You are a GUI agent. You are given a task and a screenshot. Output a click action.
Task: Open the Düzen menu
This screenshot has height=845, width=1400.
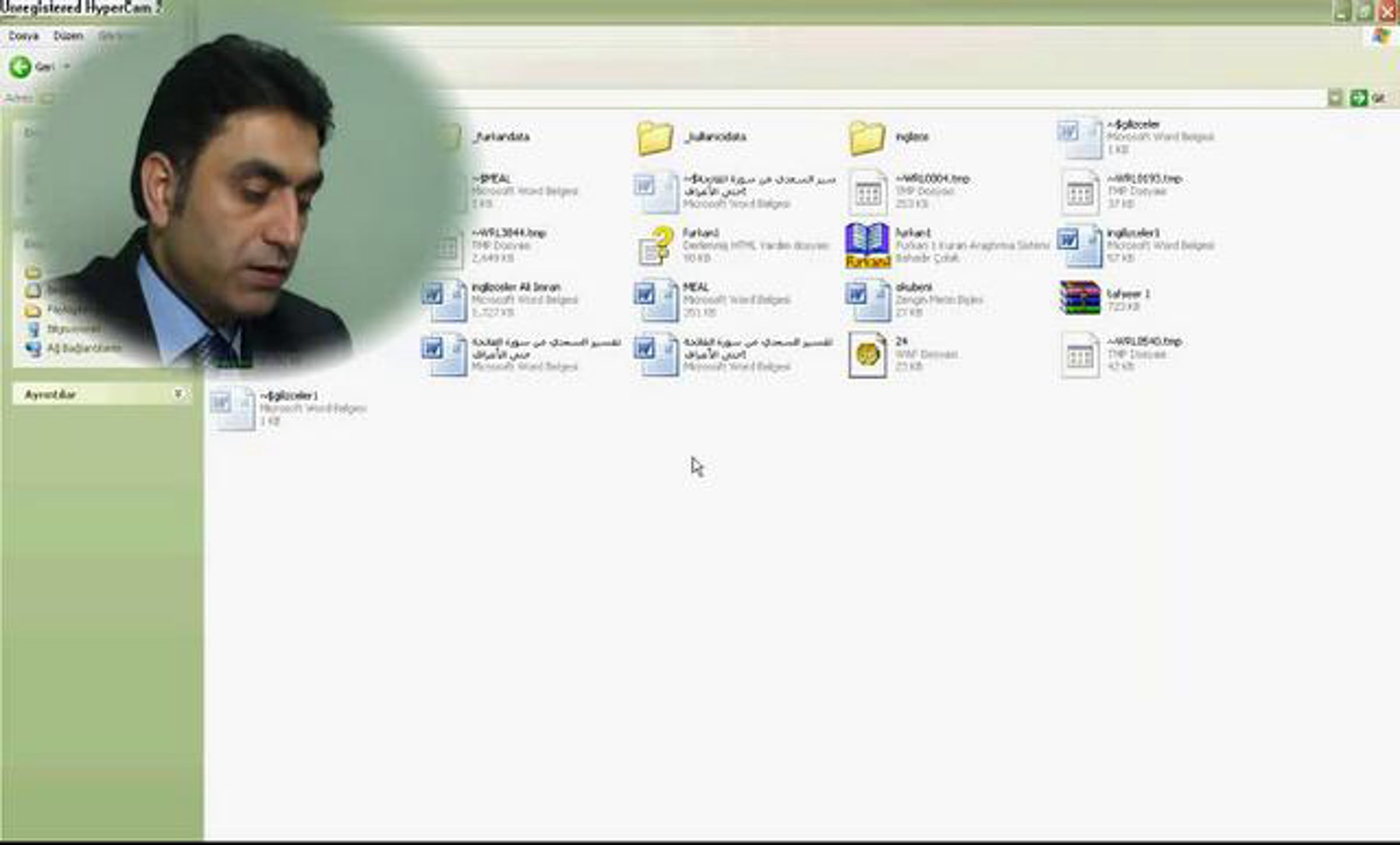coord(68,36)
